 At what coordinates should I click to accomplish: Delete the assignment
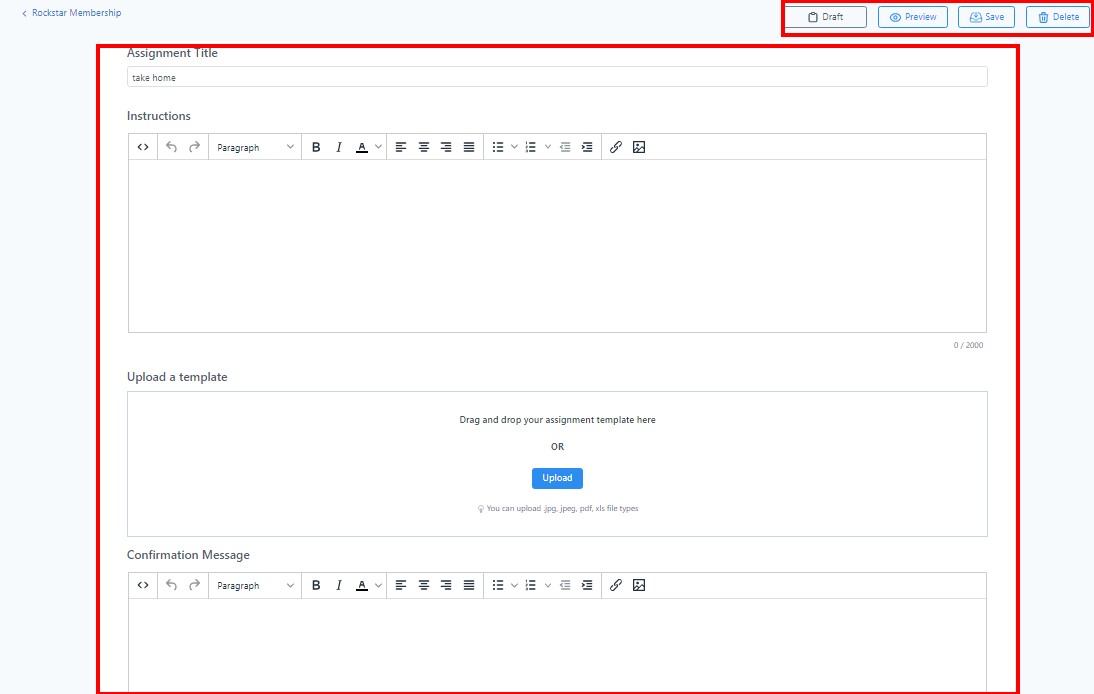tap(1058, 17)
